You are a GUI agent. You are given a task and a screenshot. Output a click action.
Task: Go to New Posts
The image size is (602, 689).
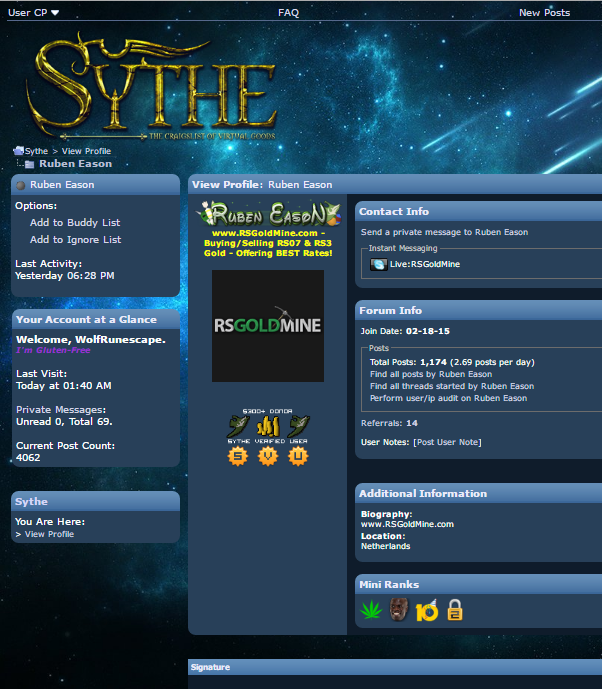(544, 13)
